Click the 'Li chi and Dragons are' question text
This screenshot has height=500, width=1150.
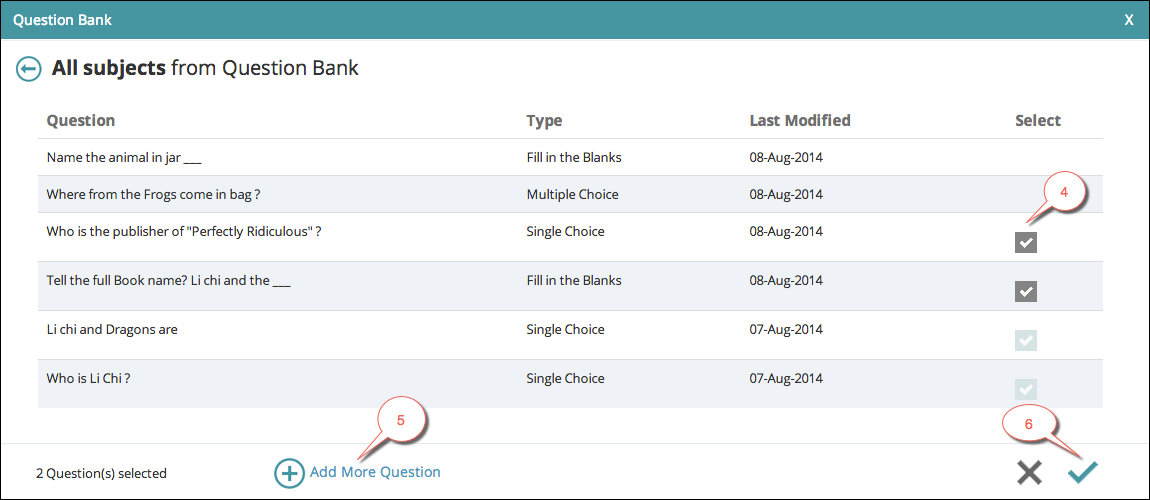pyautogui.click(x=112, y=330)
